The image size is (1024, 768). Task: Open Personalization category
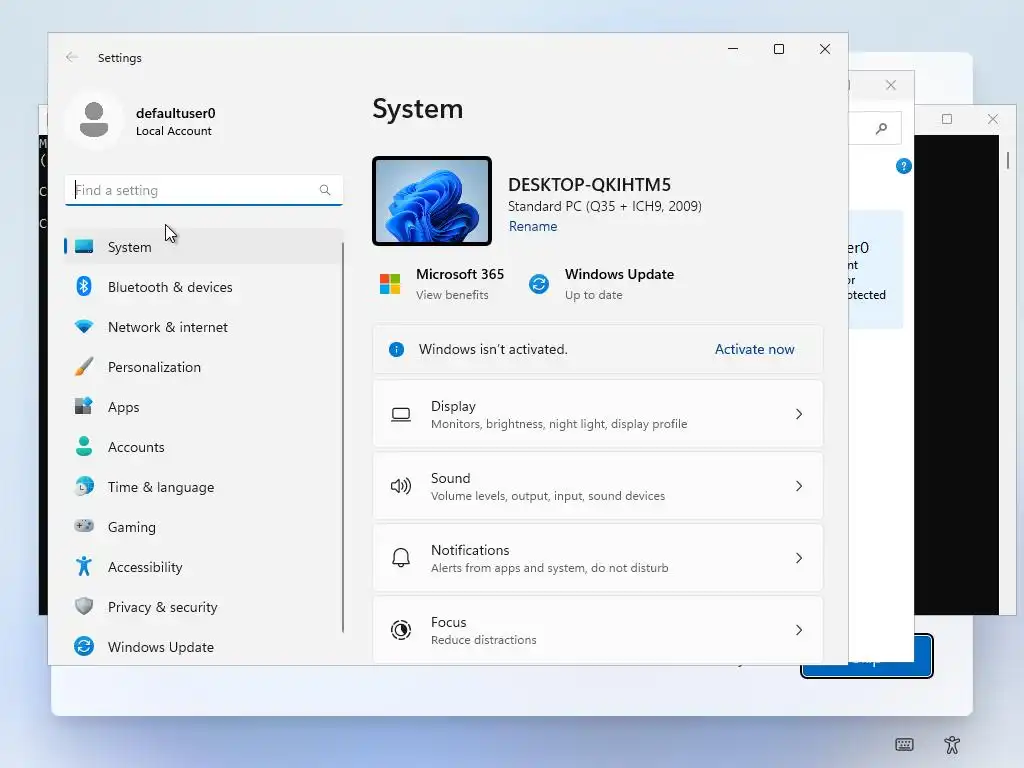pyautogui.click(x=154, y=367)
